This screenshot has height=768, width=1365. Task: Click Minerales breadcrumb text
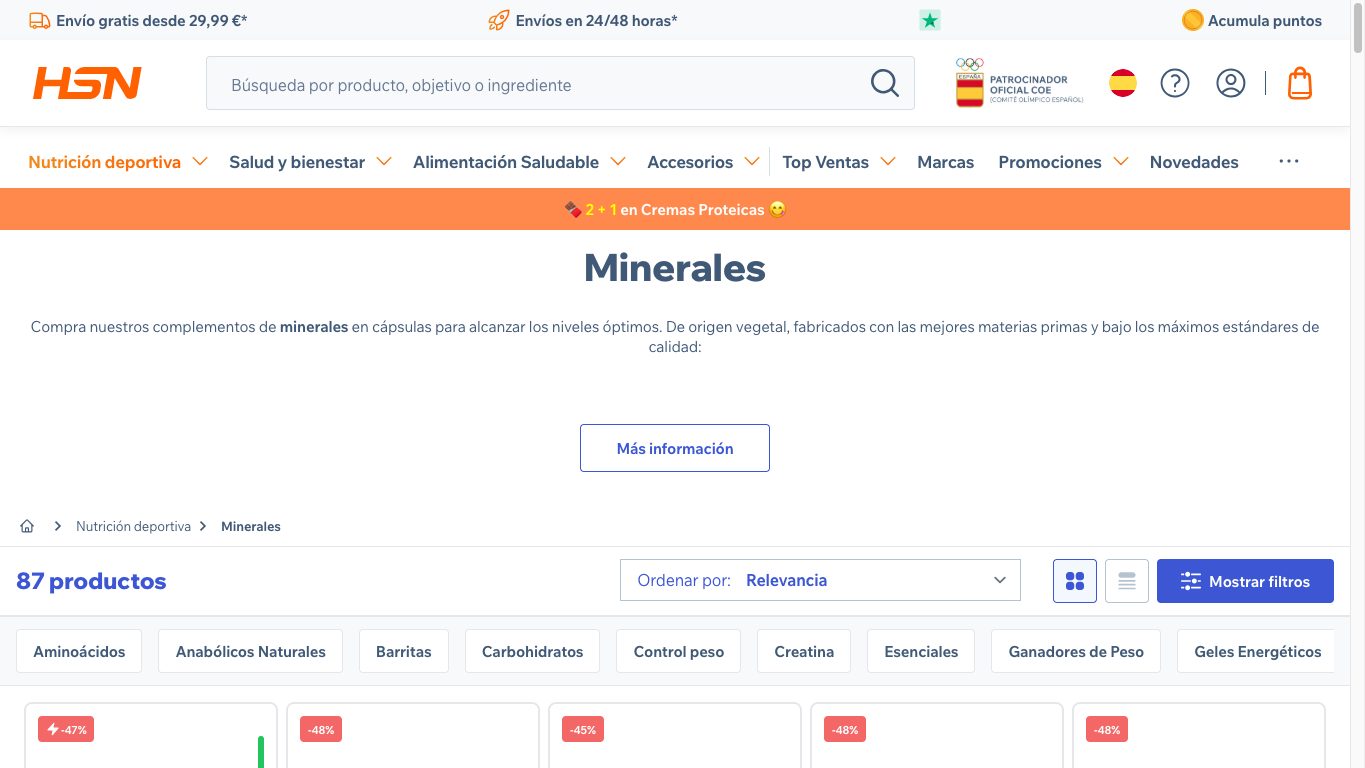pyautogui.click(x=251, y=526)
